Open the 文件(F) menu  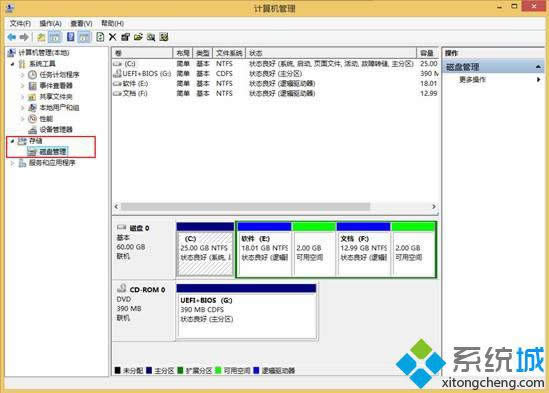point(20,23)
